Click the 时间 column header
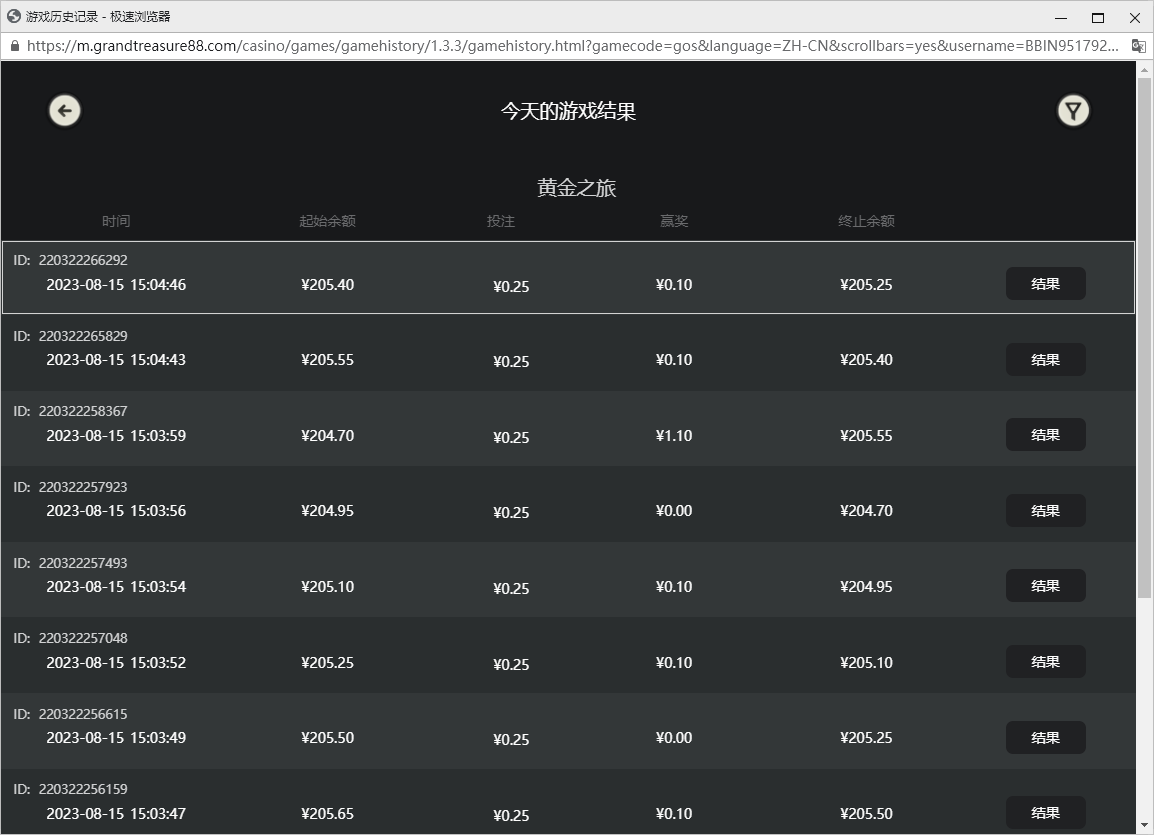1154x835 pixels. click(x=116, y=221)
